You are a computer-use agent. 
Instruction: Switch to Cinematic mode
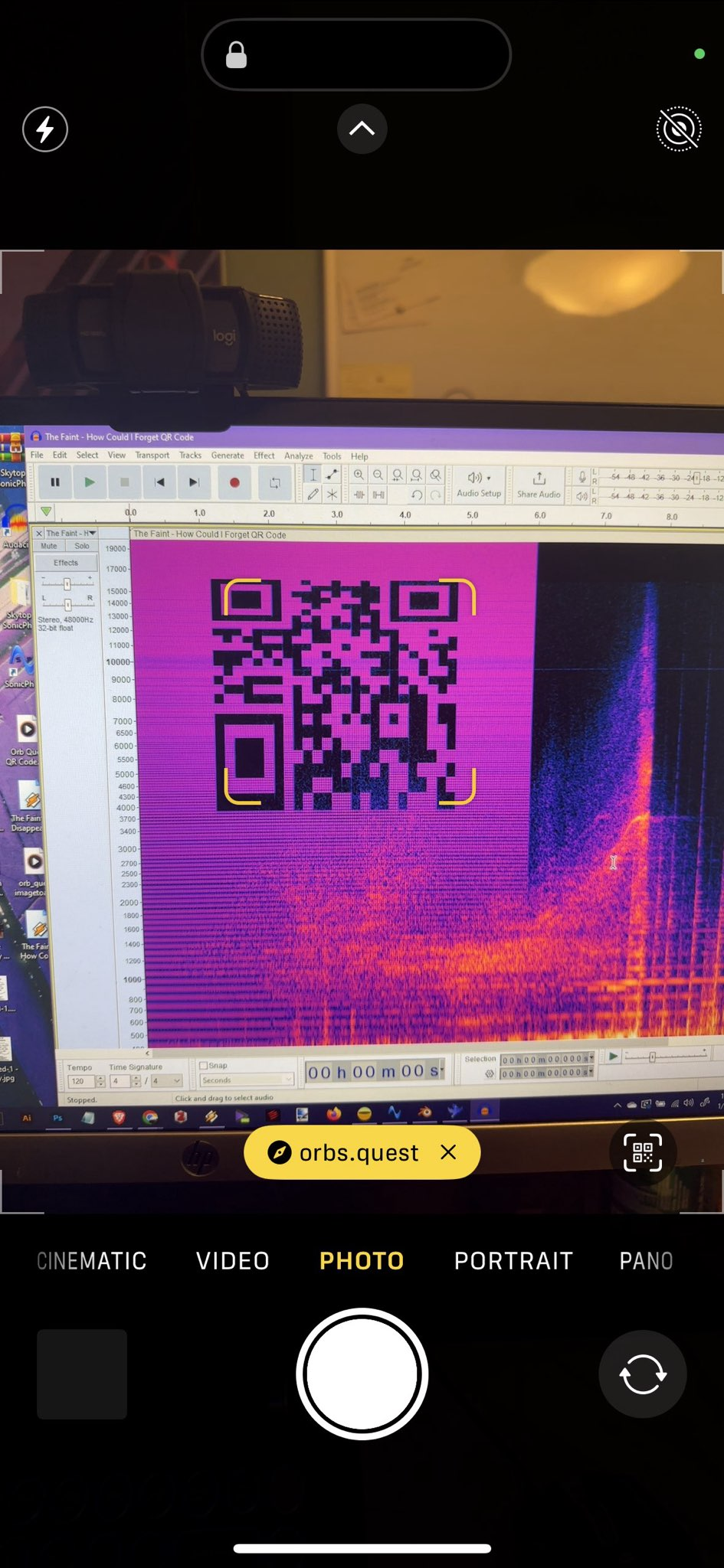(92, 1261)
